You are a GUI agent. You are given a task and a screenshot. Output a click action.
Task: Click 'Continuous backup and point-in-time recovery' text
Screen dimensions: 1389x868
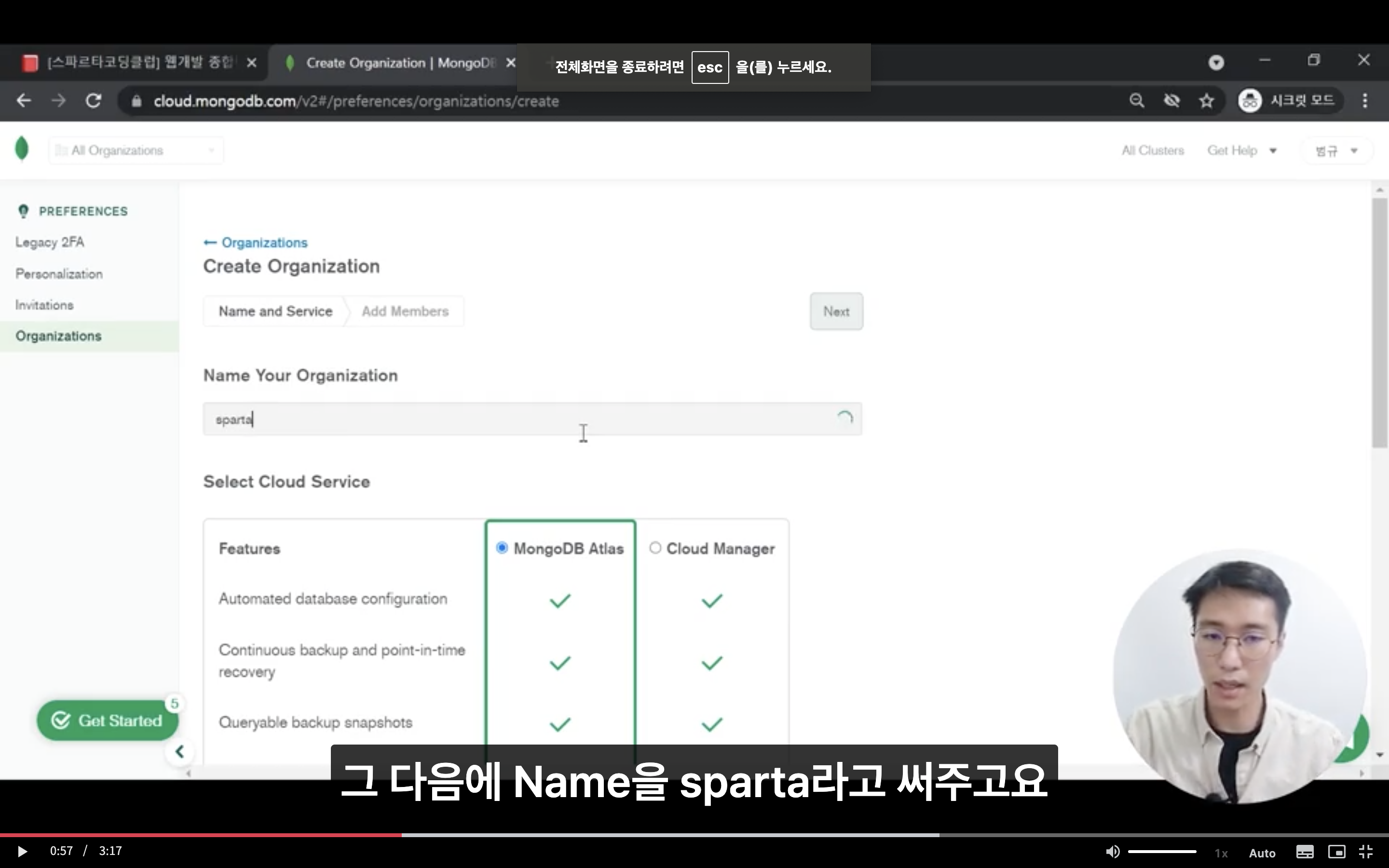click(342, 661)
